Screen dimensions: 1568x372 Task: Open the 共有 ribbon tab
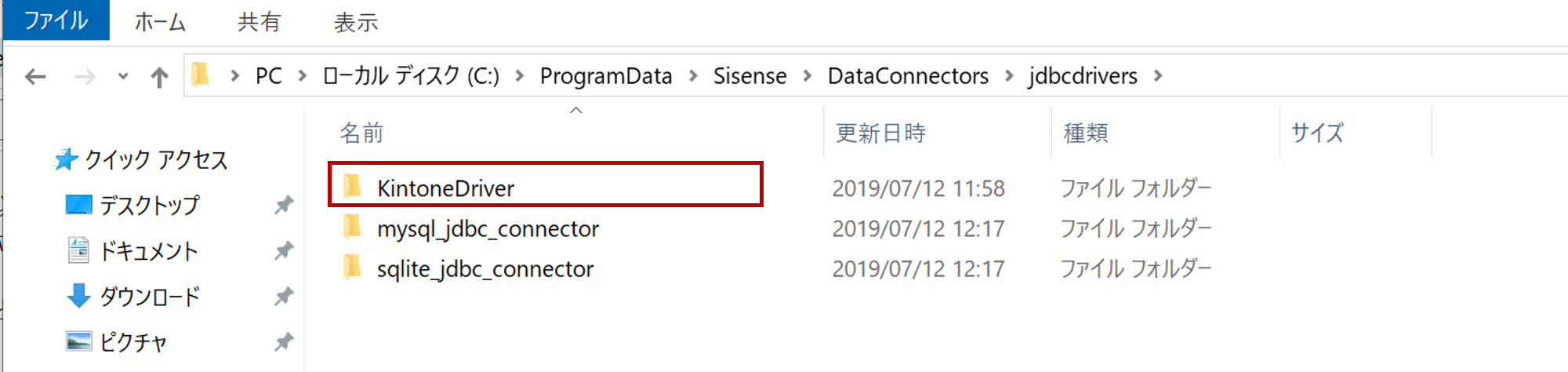pyautogui.click(x=259, y=22)
